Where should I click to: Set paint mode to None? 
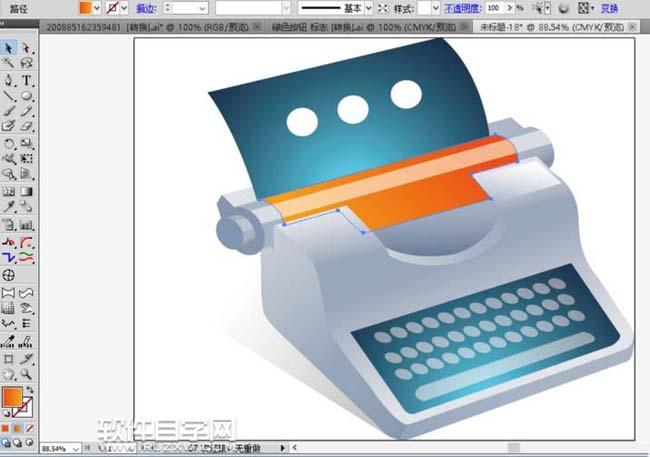pos(29,428)
